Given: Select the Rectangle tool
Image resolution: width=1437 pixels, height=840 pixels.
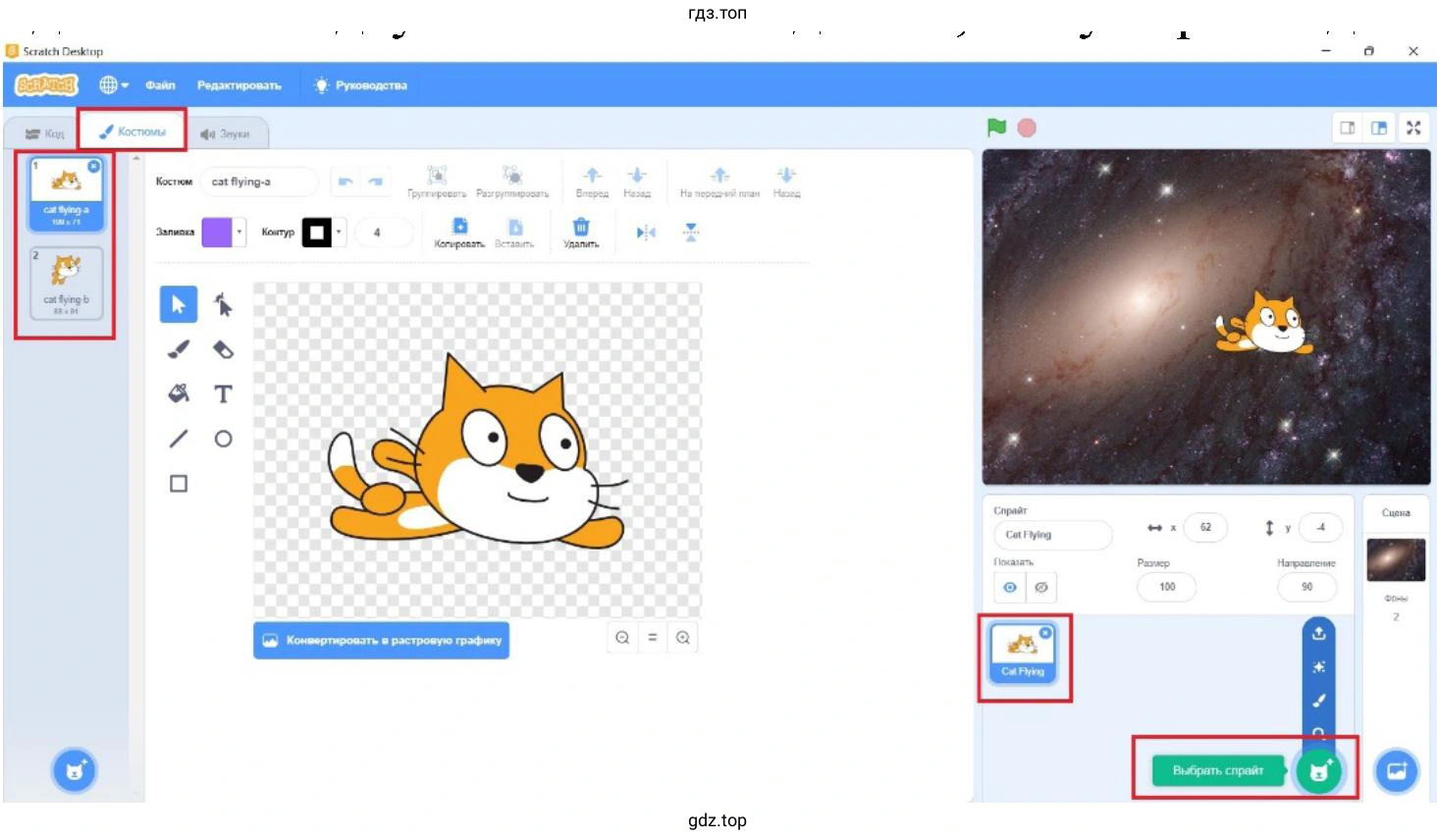Looking at the screenshot, I should (x=179, y=483).
